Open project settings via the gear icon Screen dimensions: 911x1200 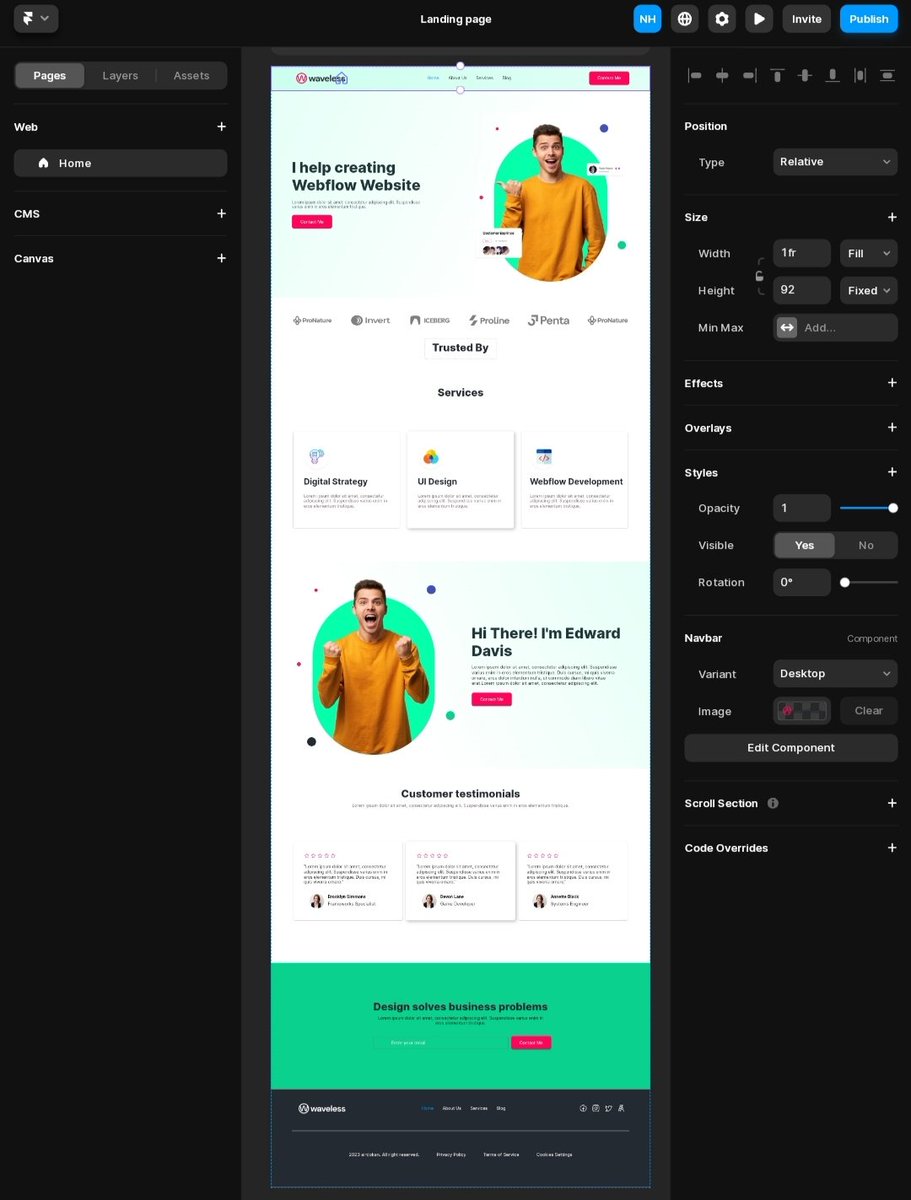pyautogui.click(x=722, y=18)
